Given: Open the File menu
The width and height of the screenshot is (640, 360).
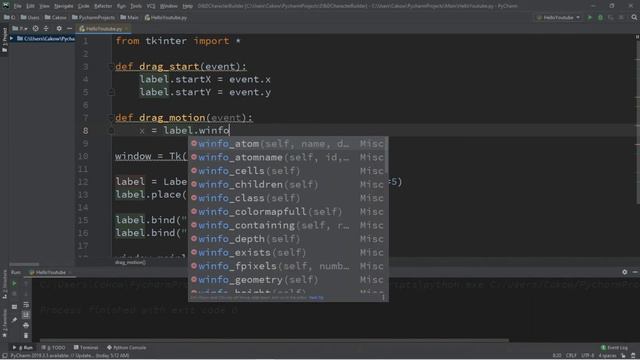Looking at the screenshot, I should pyautogui.click(x=18, y=6).
